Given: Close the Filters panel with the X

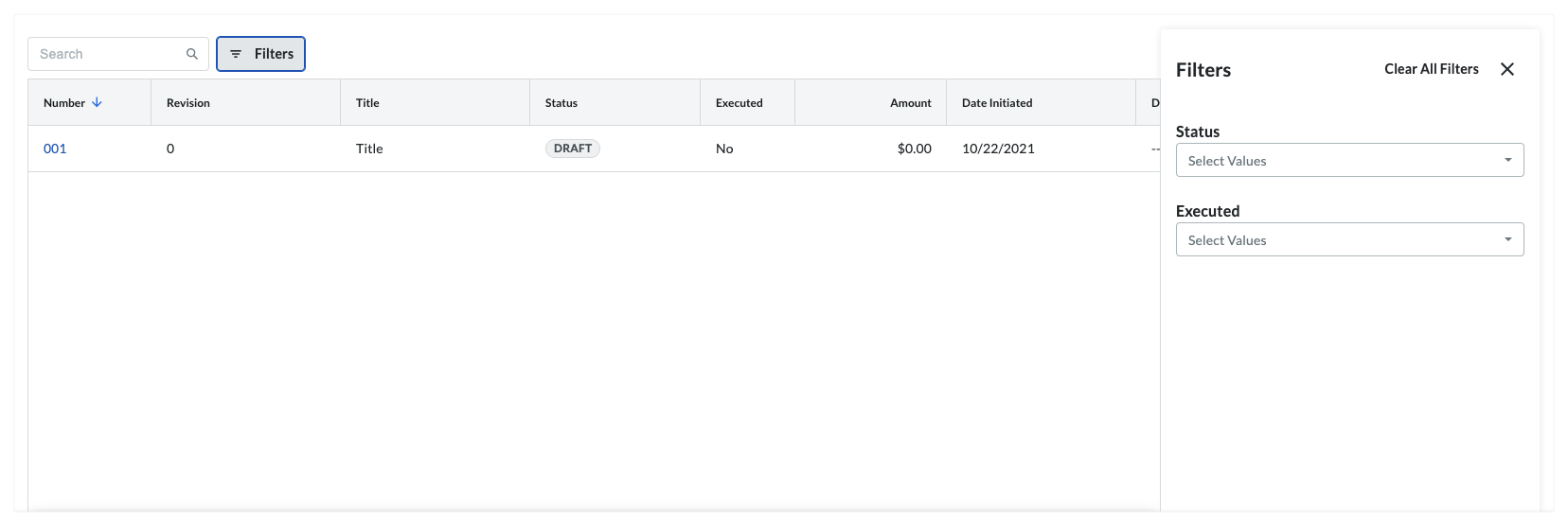Looking at the screenshot, I should [x=1507, y=69].
